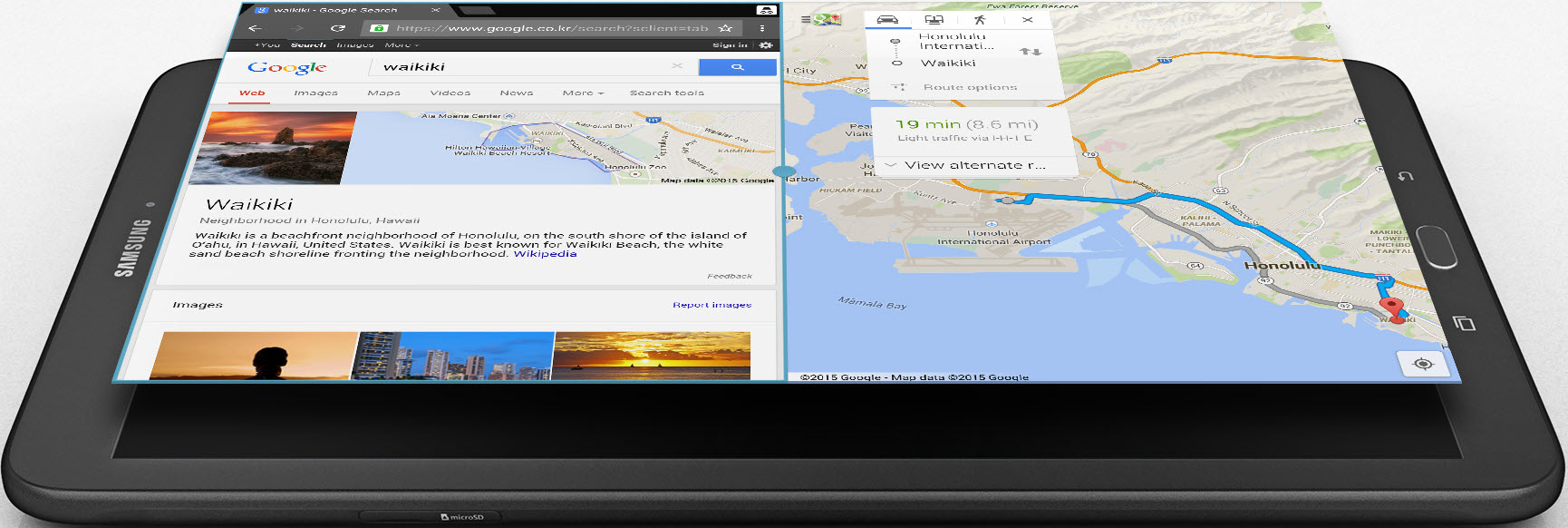The image size is (1568, 528).
Task: Click the address bar URL
Action: pos(551,28)
